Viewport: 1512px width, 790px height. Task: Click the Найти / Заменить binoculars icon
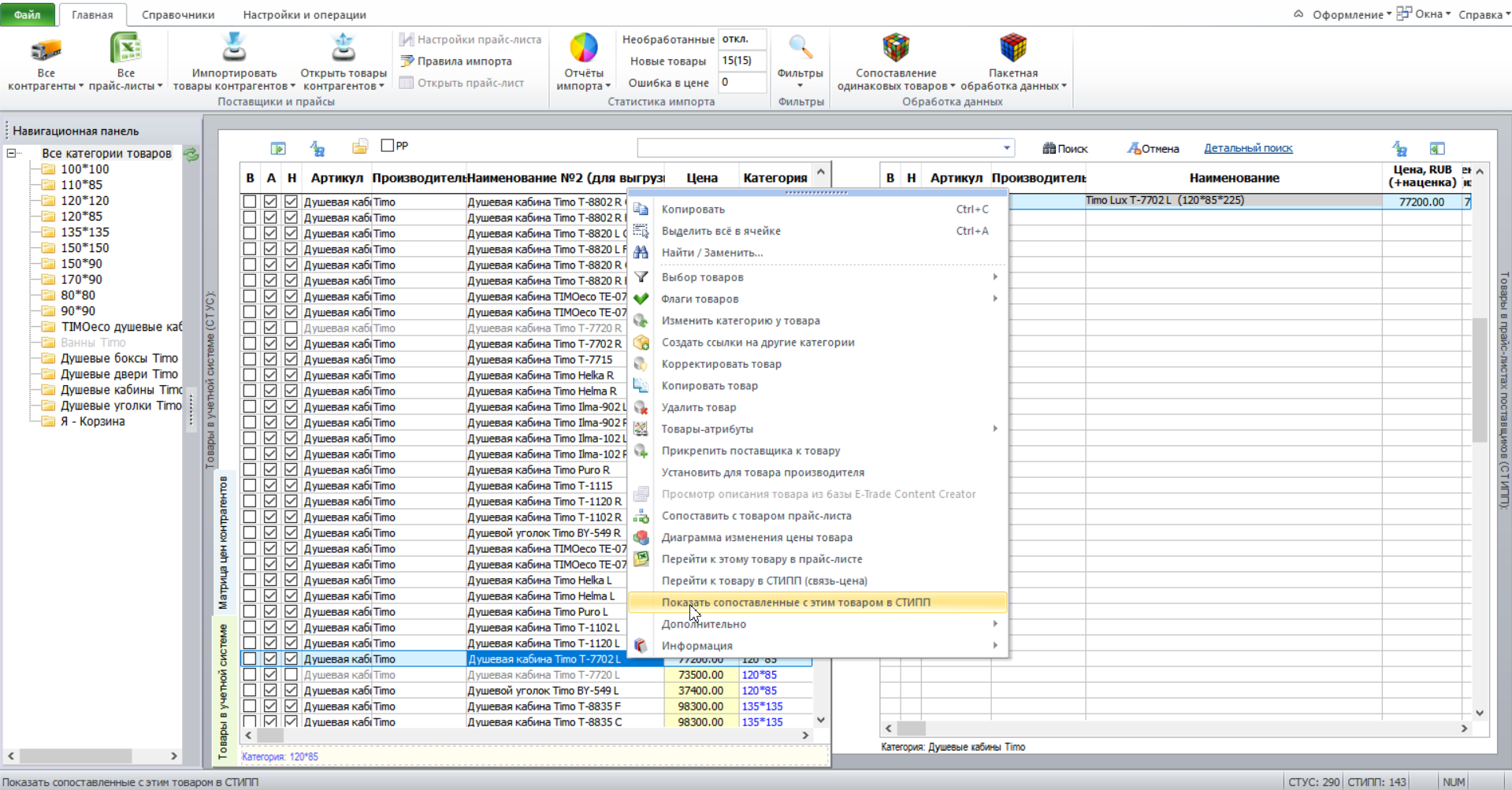click(x=641, y=252)
